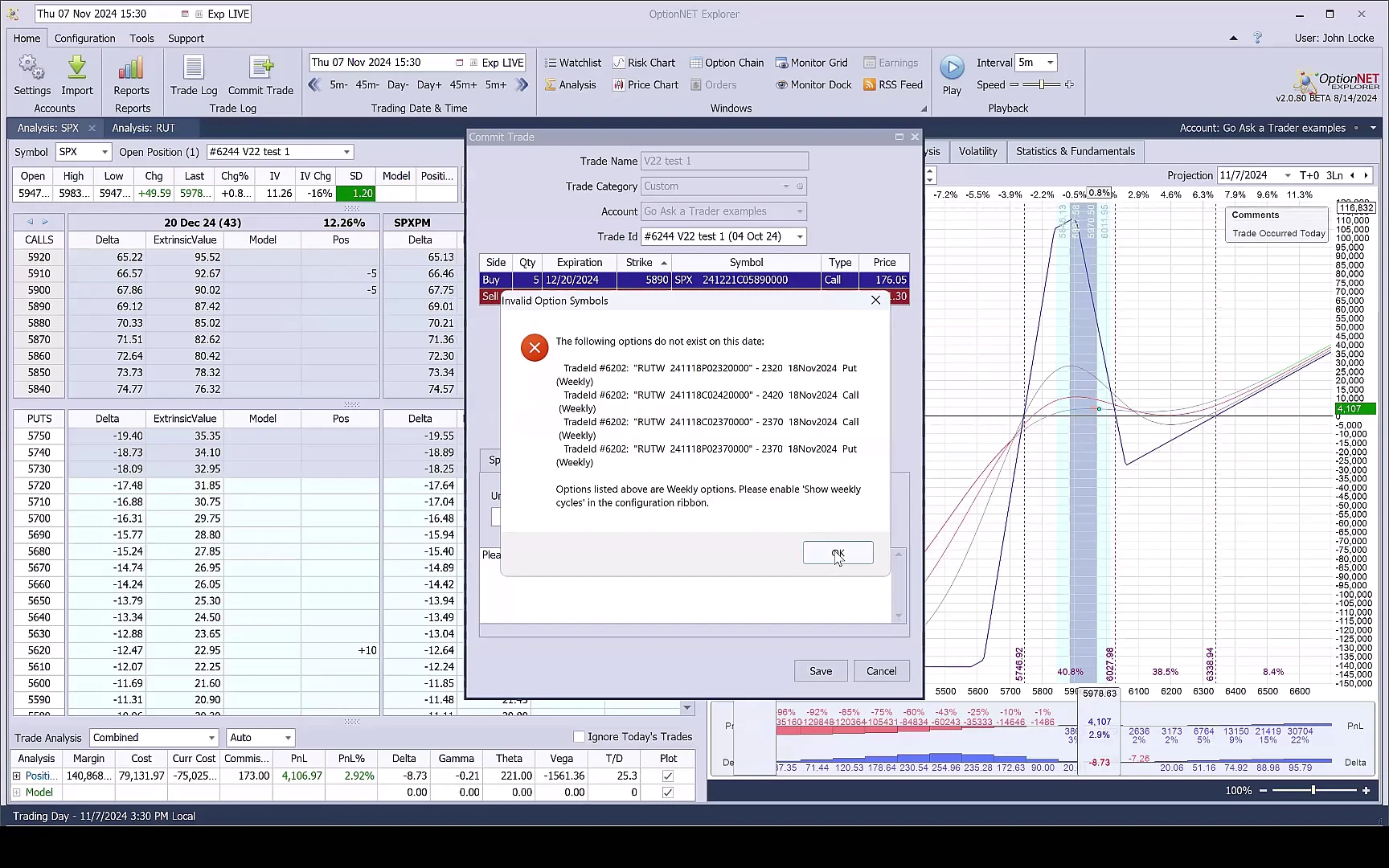Toggle Plot checkbox for Model row
This screenshot has width=1389, height=868.
point(667,792)
